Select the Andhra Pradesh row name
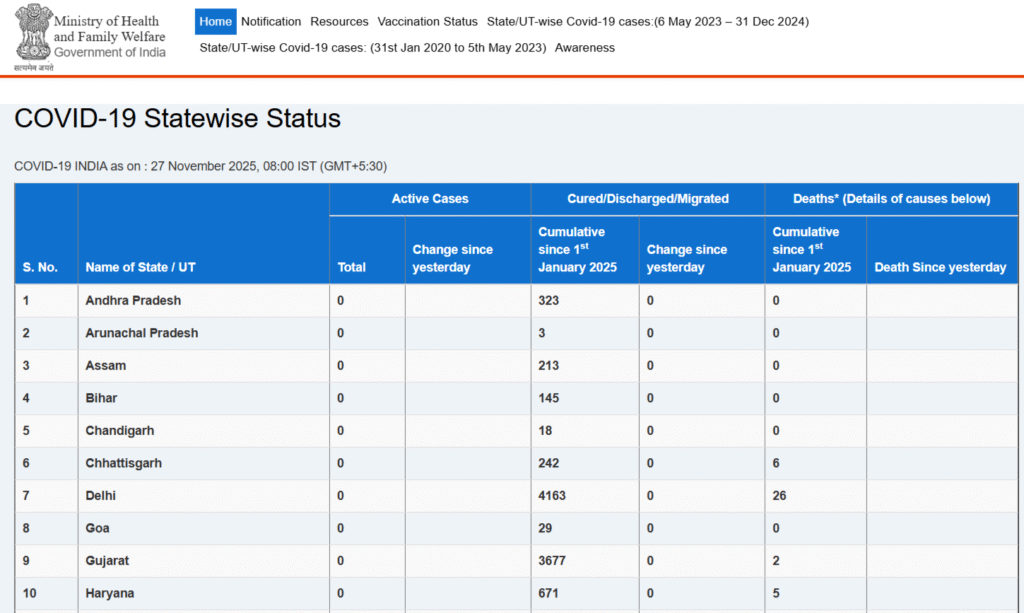This screenshot has height=613, width=1024. 133,300
